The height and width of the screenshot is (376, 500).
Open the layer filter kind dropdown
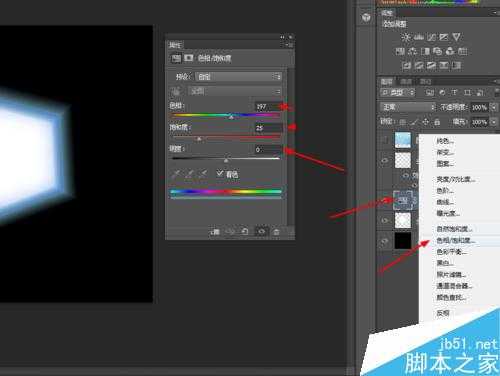click(398, 93)
